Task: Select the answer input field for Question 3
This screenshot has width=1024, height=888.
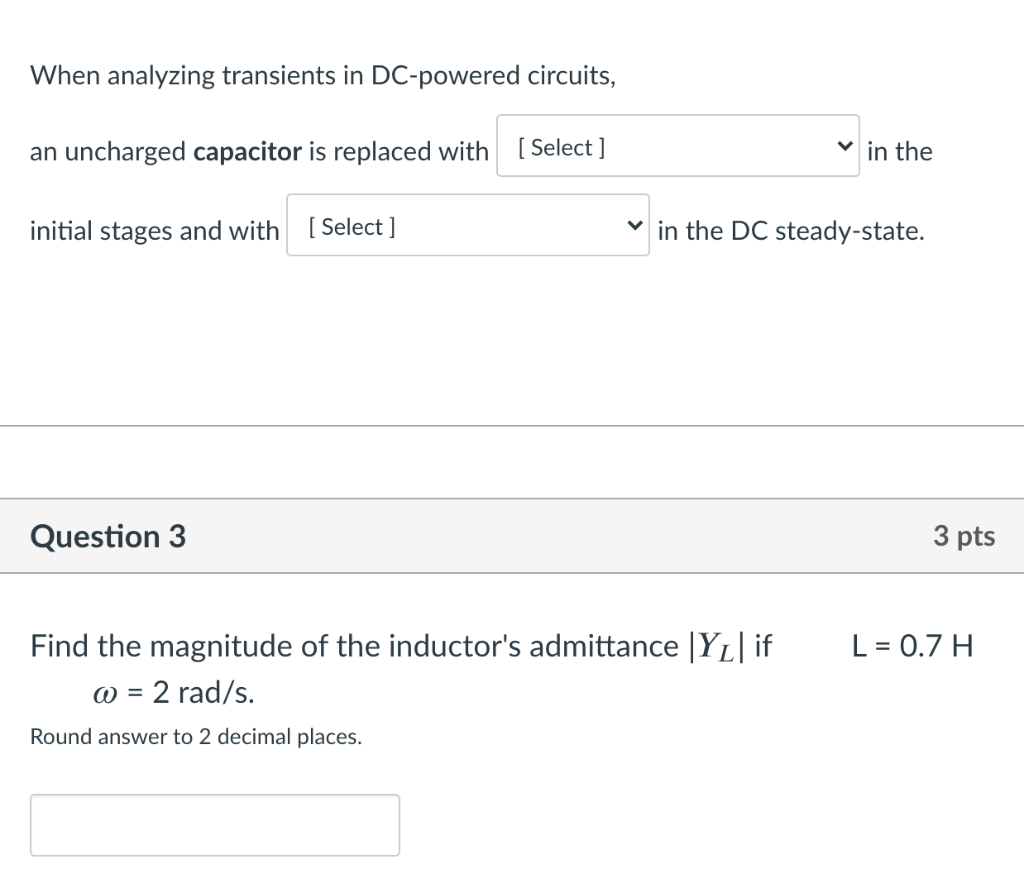Action: coord(215,824)
